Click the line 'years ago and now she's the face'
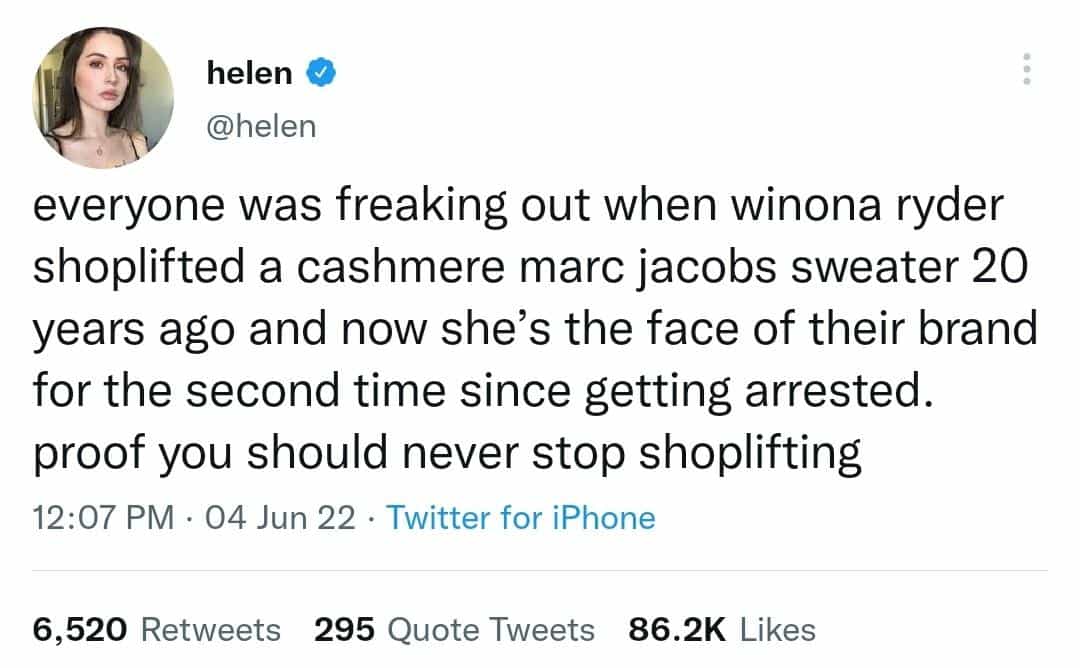This screenshot has width=1080, height=668. click(x=535, y=327)
